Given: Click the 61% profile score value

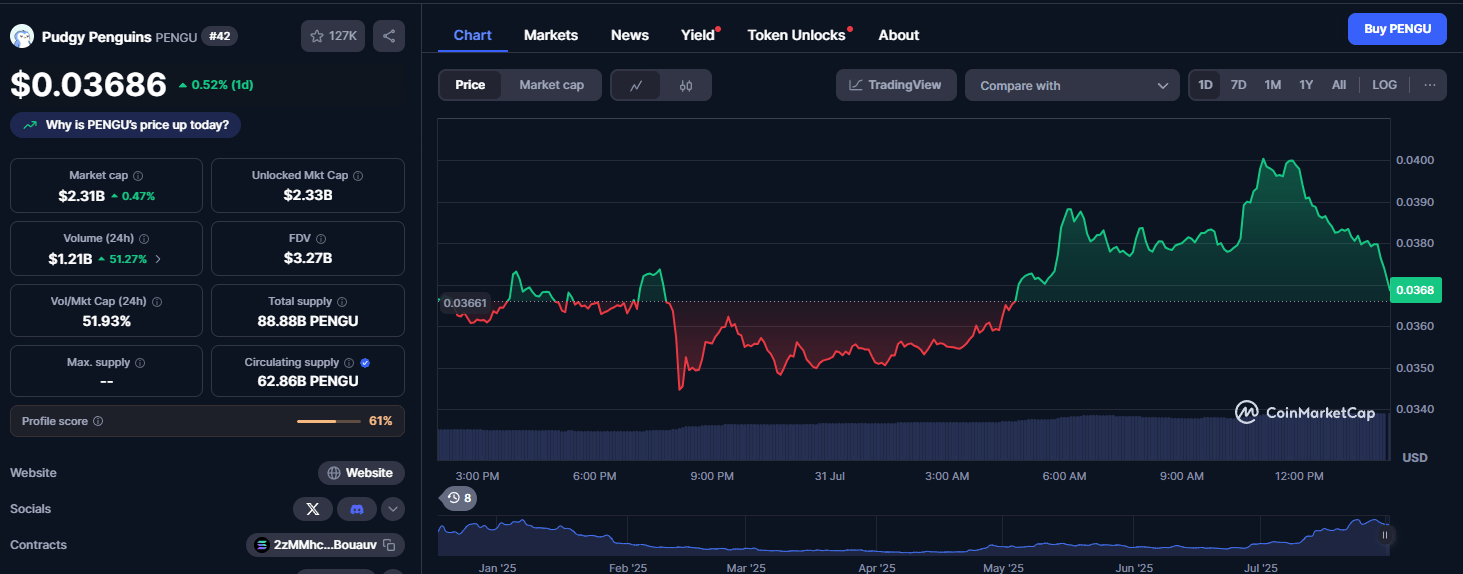Looking at the screenshot, I should pos(380,422).
